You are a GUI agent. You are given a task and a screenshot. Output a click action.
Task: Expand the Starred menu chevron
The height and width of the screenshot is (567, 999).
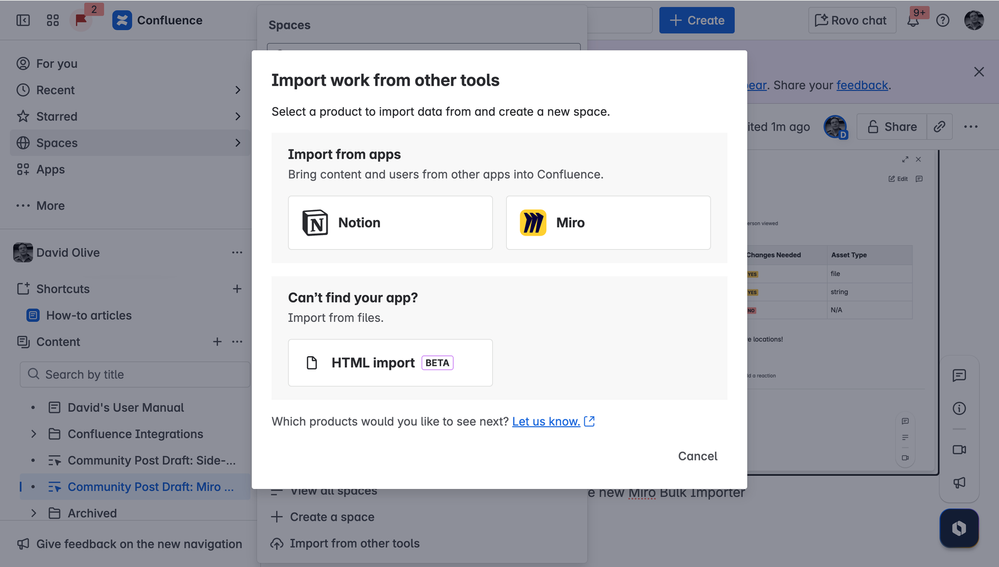[237, 116]
